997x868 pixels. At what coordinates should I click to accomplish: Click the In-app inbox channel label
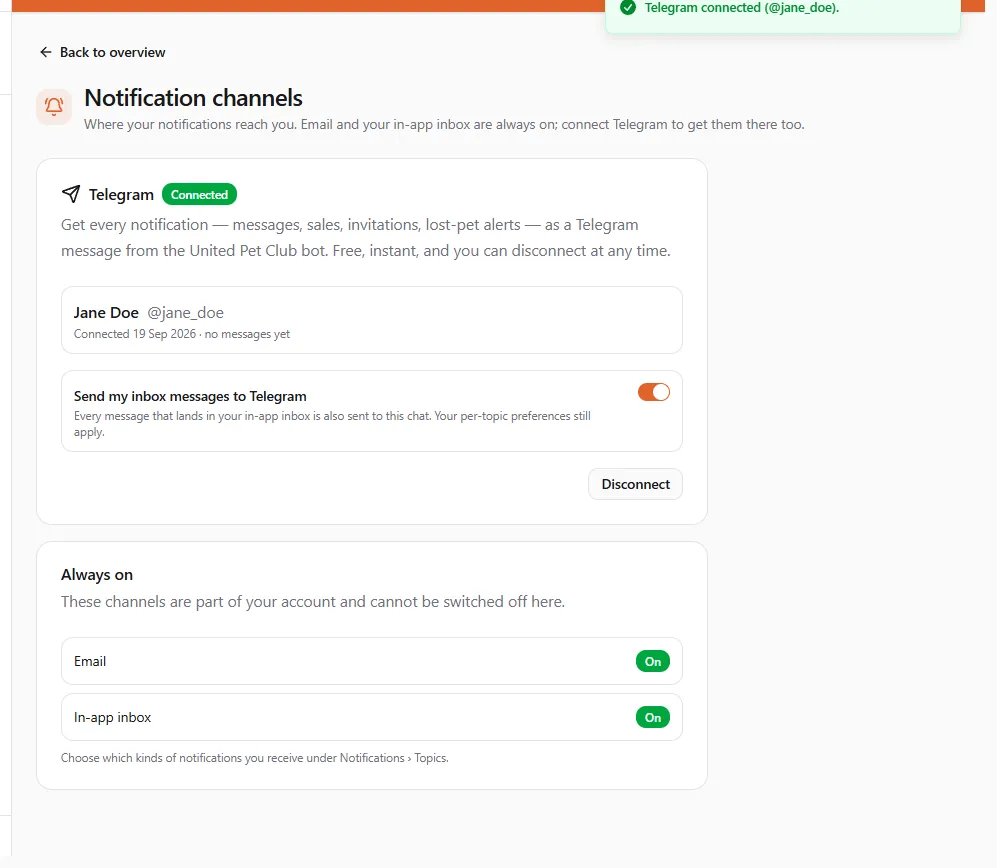113,717
